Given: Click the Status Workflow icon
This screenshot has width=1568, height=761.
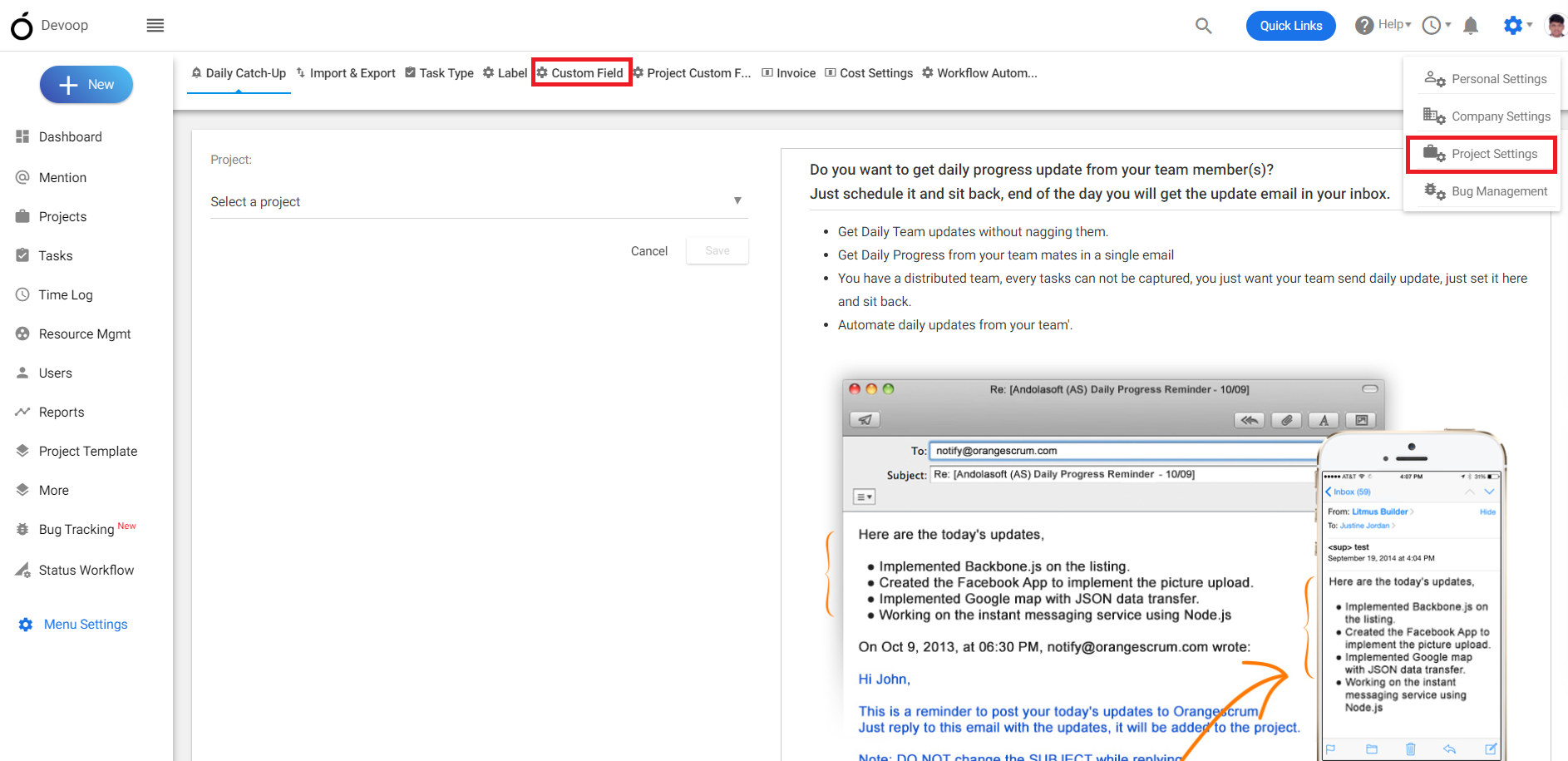Looking at the screenshot, I should pyautogui.click(x=22, y=570).
